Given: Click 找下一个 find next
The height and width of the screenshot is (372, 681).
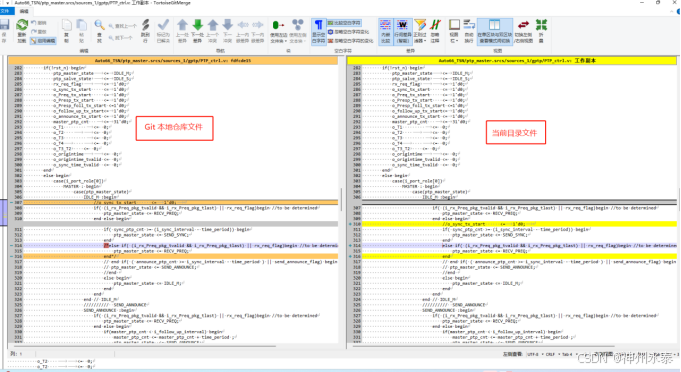Looking at the screenshot, I should [120, 38].
